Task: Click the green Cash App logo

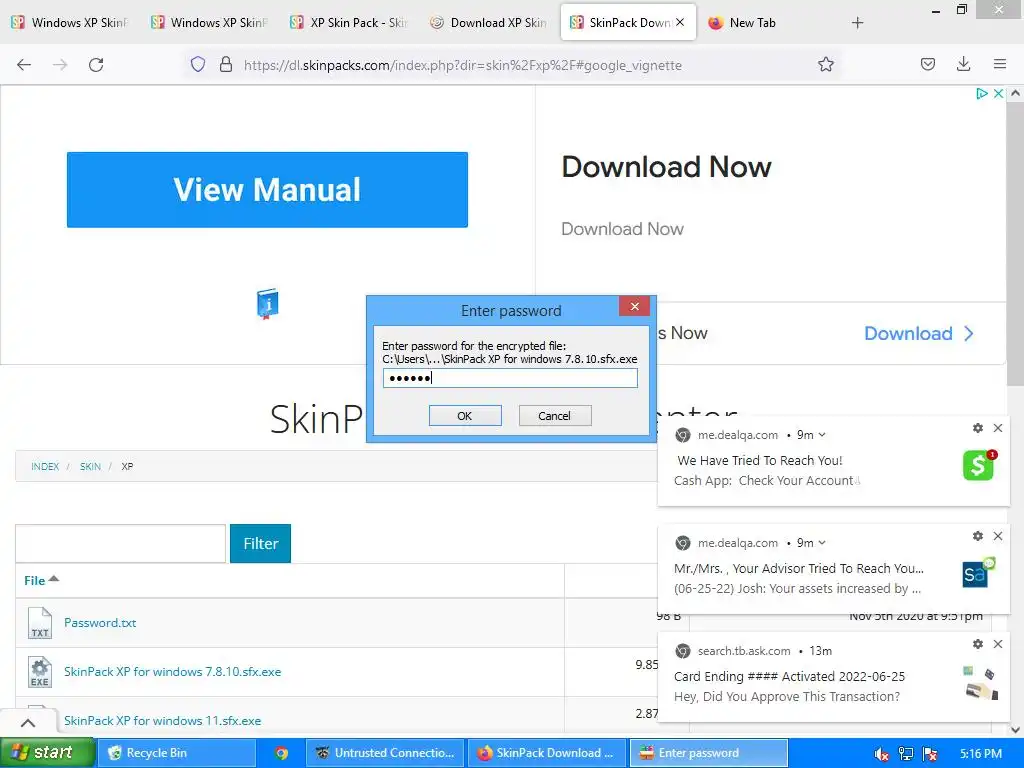Action: coord(978,465)
